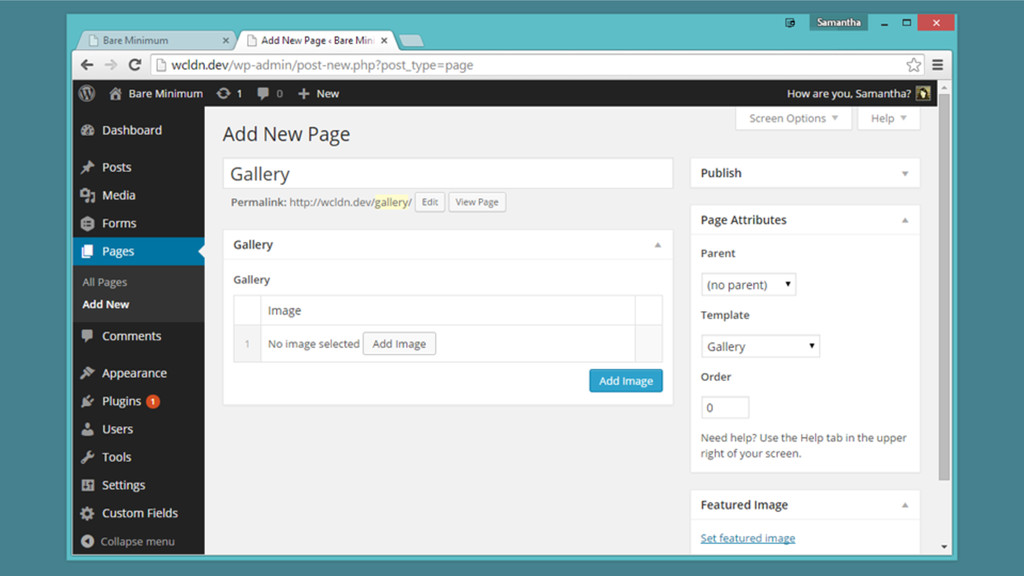Click the scroll down arrow at the scrollbar bottom
This screenshot has width=1024, height=576.
pos(944,547)
